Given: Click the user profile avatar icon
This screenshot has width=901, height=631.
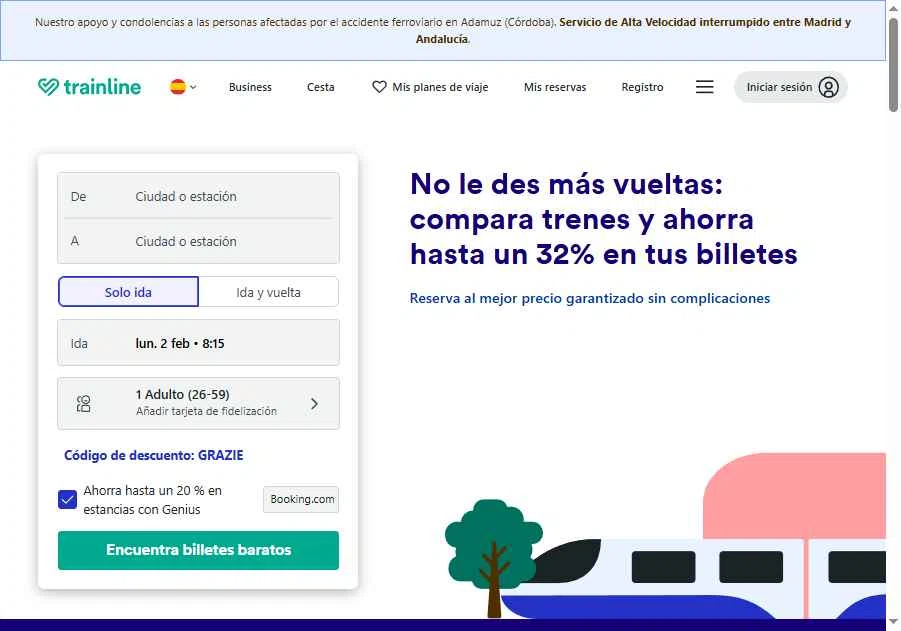Looking at the screenshot, I should (x=829, y=87).
